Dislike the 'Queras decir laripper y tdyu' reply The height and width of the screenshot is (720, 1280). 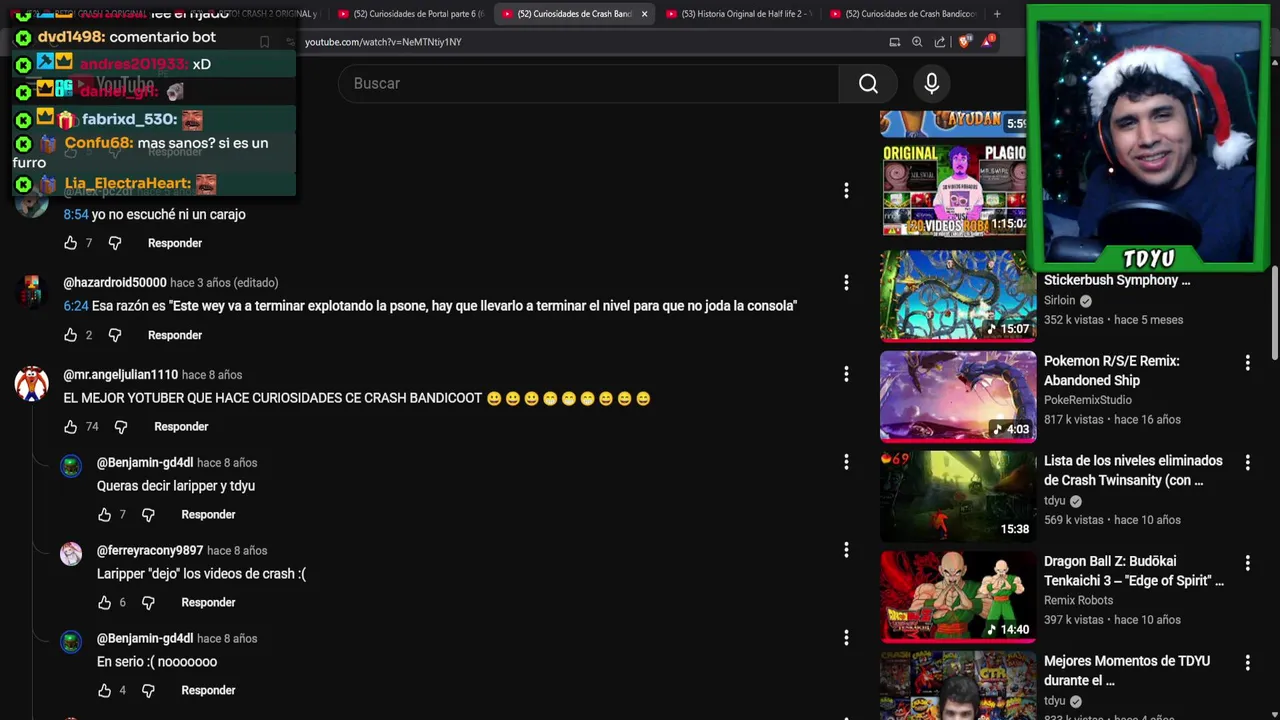pyautogui.click(x=148, y=515)
